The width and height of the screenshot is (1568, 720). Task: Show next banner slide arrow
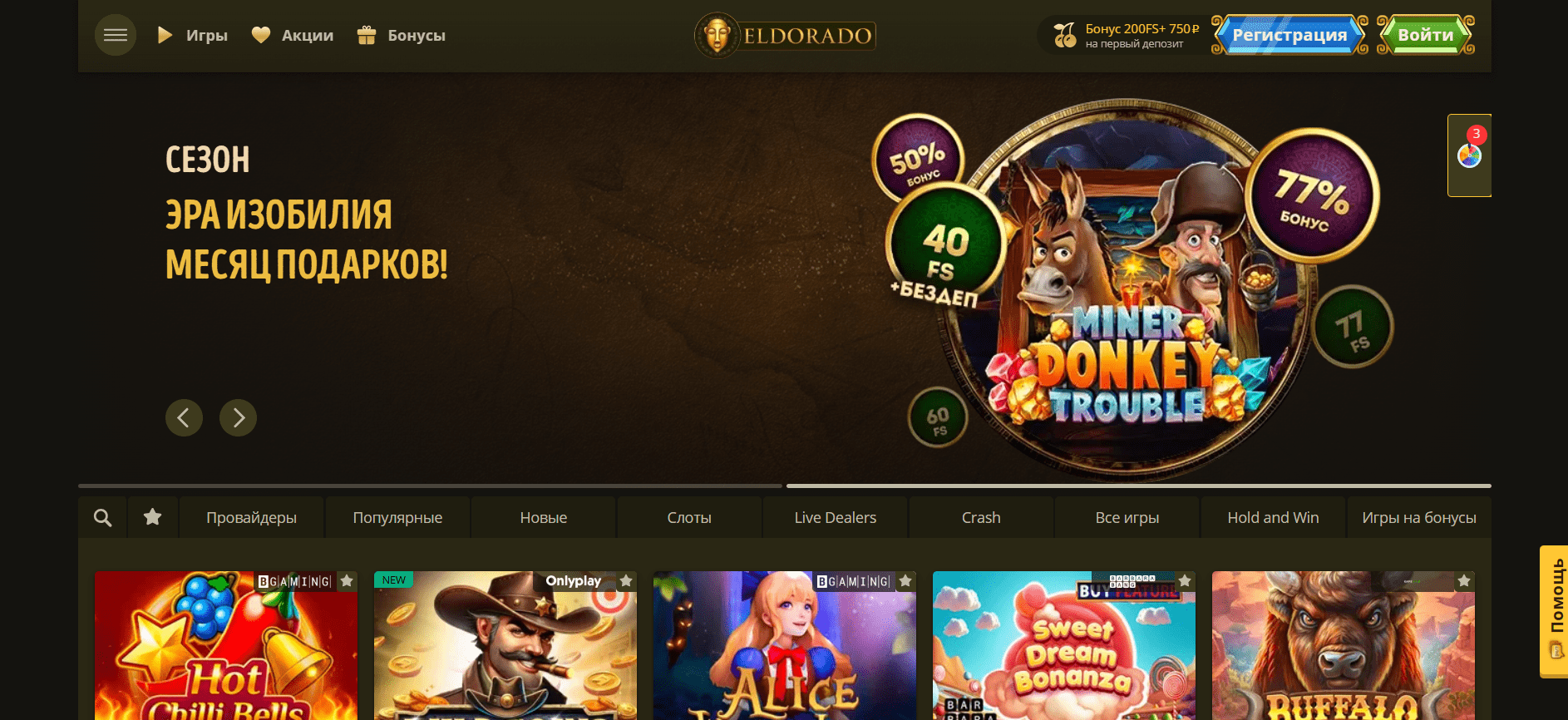tap(238, 417)
